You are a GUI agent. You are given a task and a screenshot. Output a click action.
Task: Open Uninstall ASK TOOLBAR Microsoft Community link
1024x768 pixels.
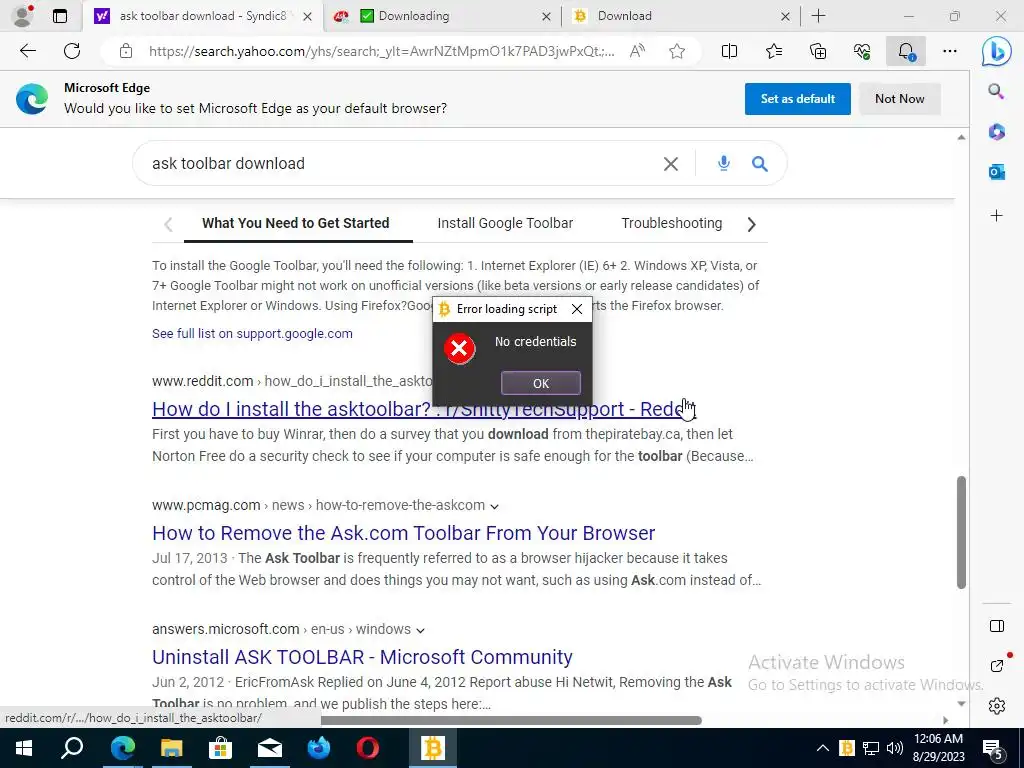tap(362, 657)
